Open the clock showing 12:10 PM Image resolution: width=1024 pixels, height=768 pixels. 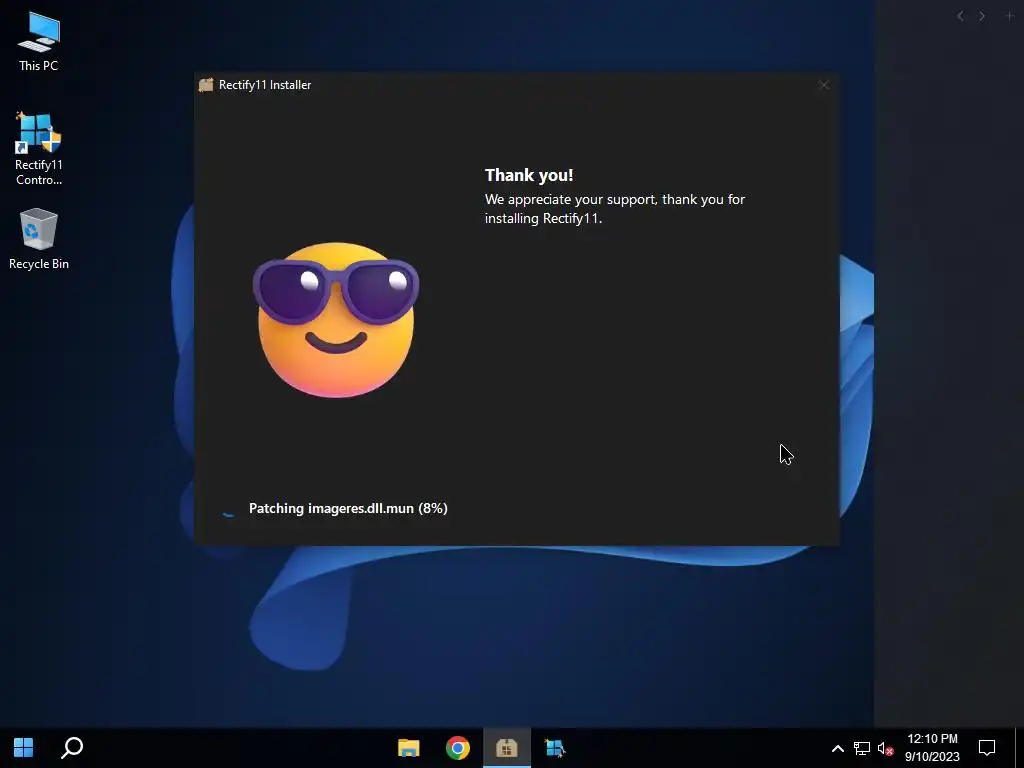coord(932,748)
